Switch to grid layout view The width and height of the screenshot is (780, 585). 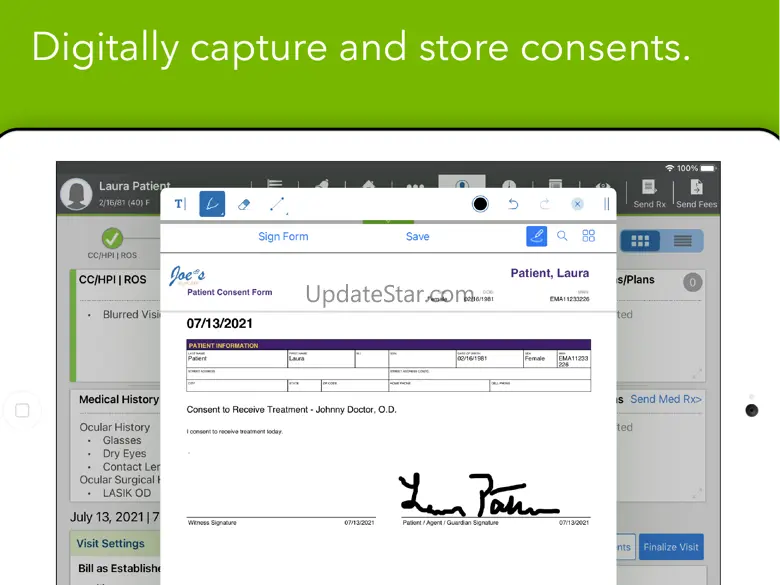pyautogui.click(x=640, y=241)
